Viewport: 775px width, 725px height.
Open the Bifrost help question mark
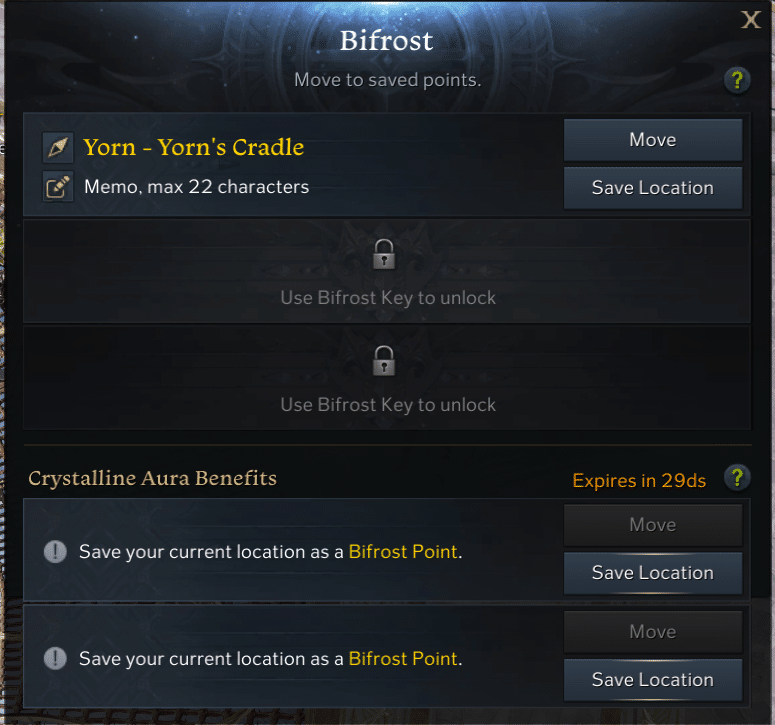[x=737, y=80]
